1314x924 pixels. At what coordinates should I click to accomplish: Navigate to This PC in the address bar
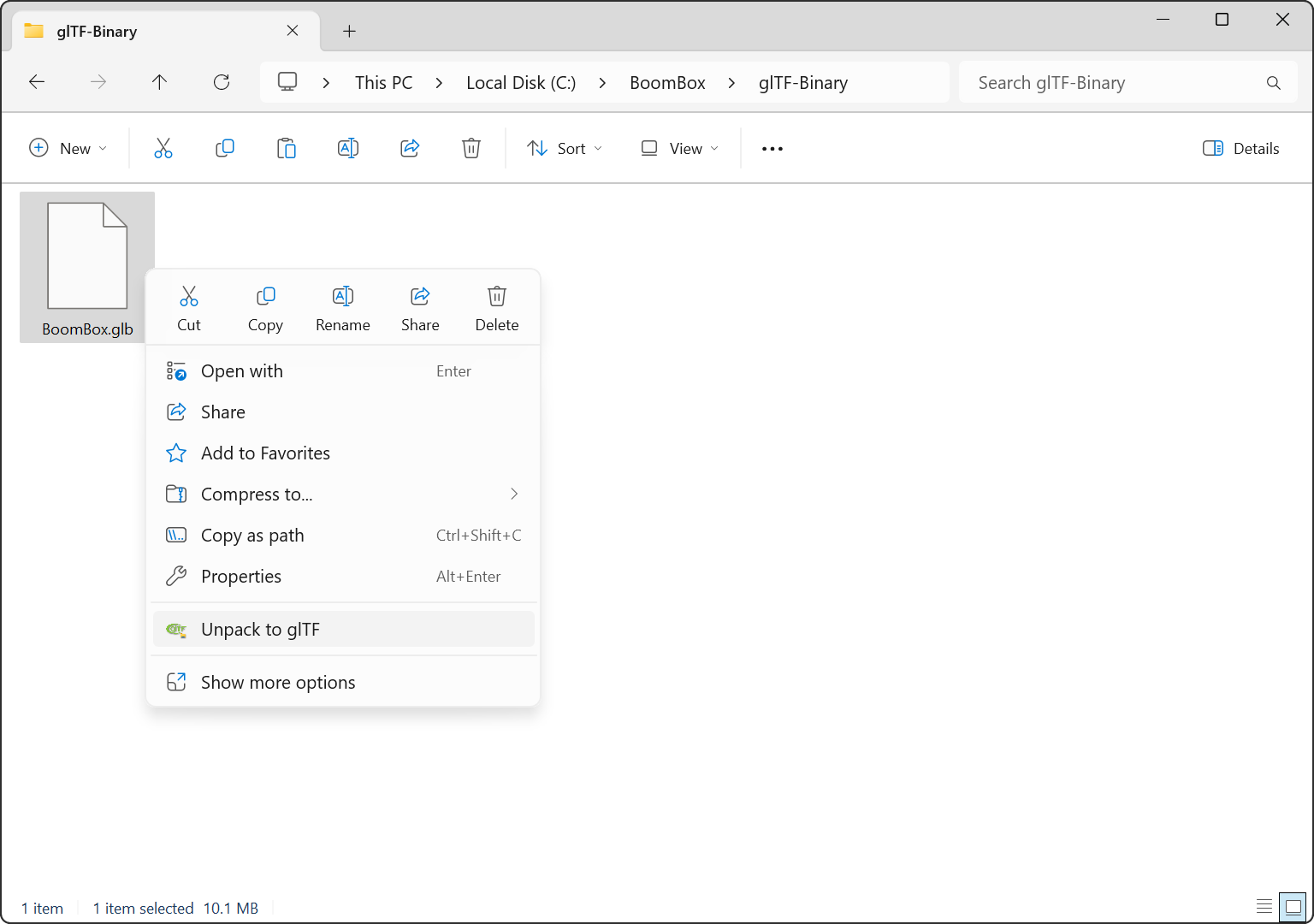(384, 83)
